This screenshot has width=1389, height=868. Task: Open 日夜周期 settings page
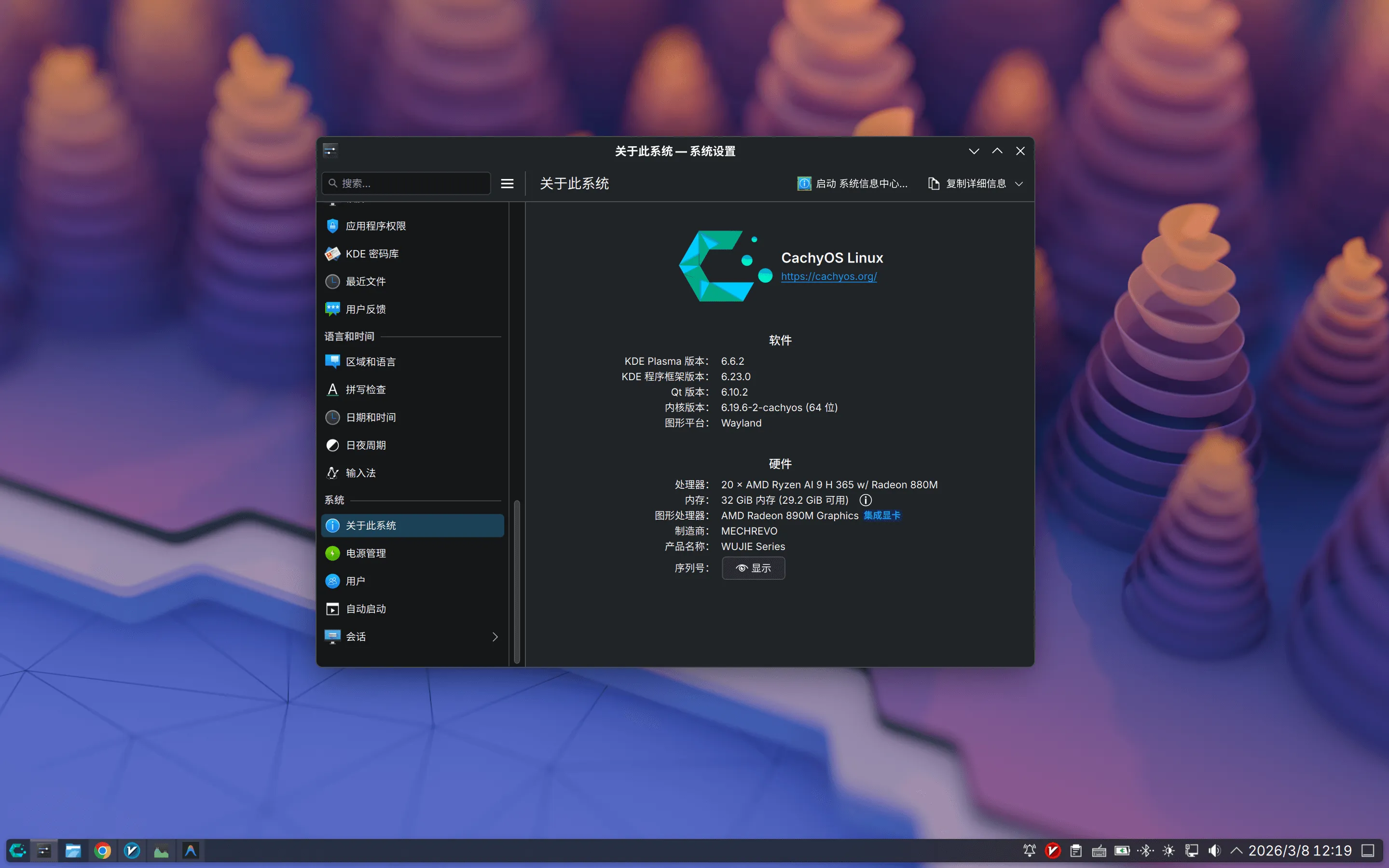click(366, 445)
